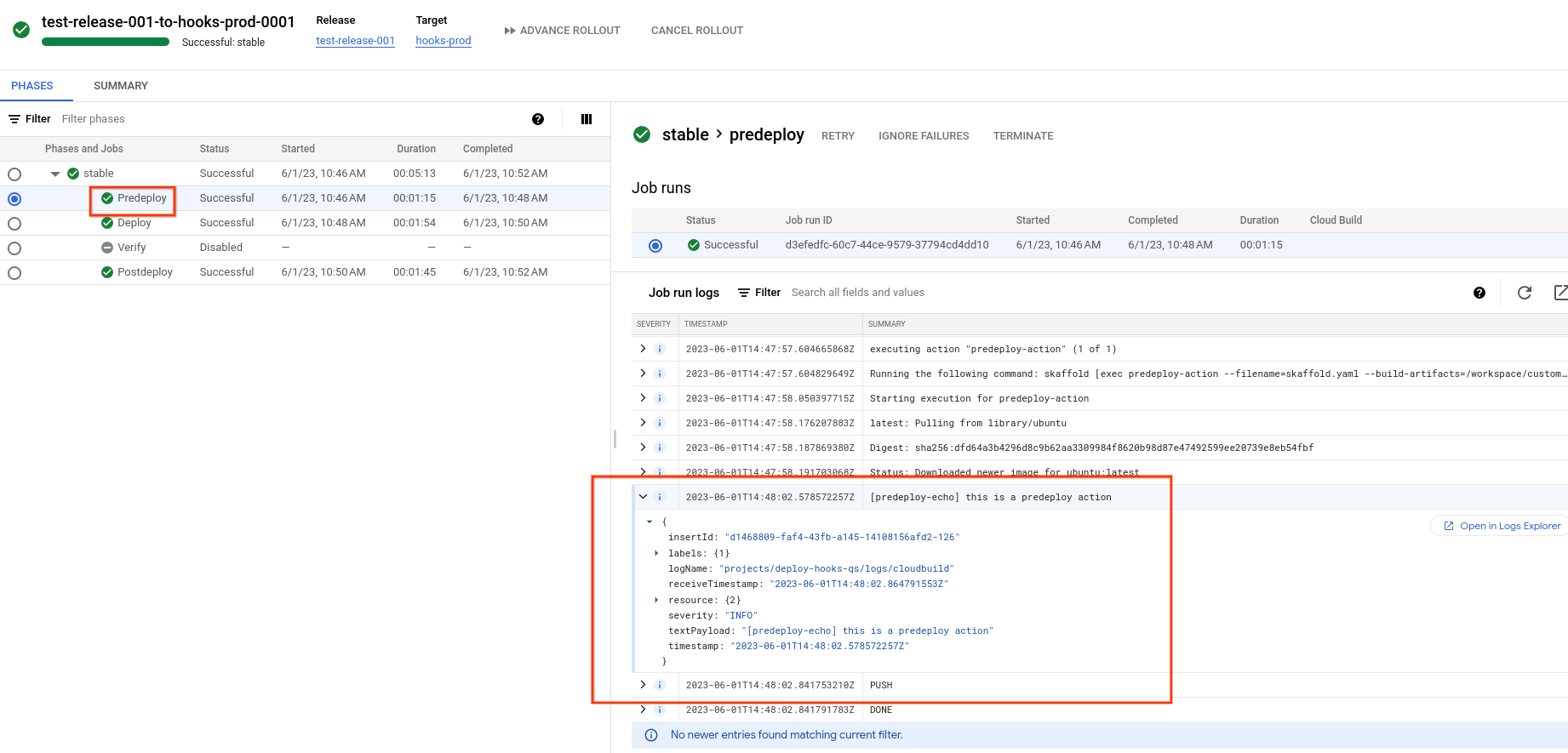
Task: Collapse the stable phase tree row
Action: click(x=55, y=174)
